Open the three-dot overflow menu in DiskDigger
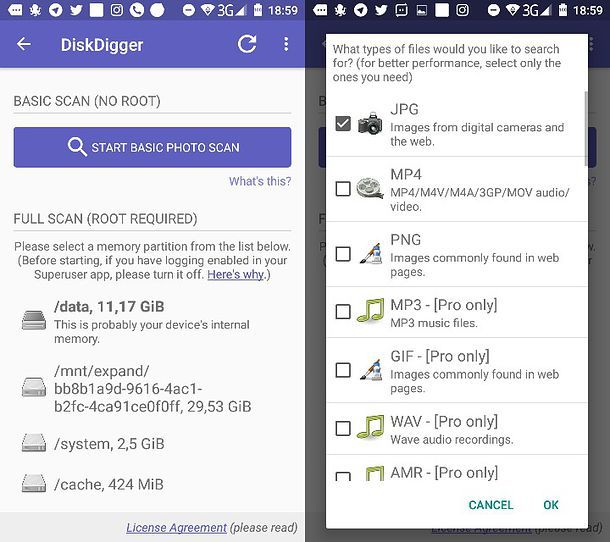This screenshot has height=542, width=610. [286, 44]
